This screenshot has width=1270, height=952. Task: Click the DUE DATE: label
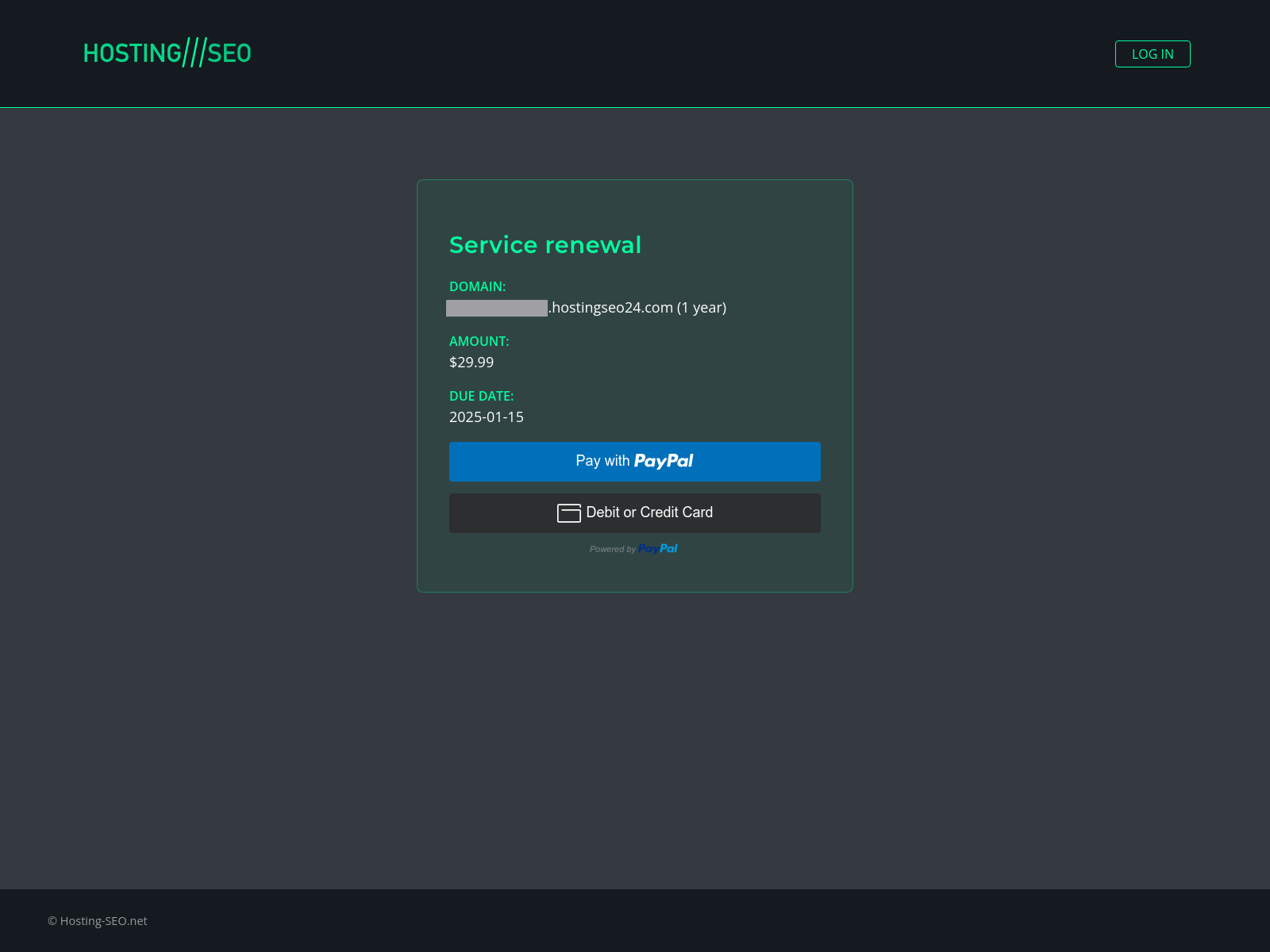pos(482,396)
